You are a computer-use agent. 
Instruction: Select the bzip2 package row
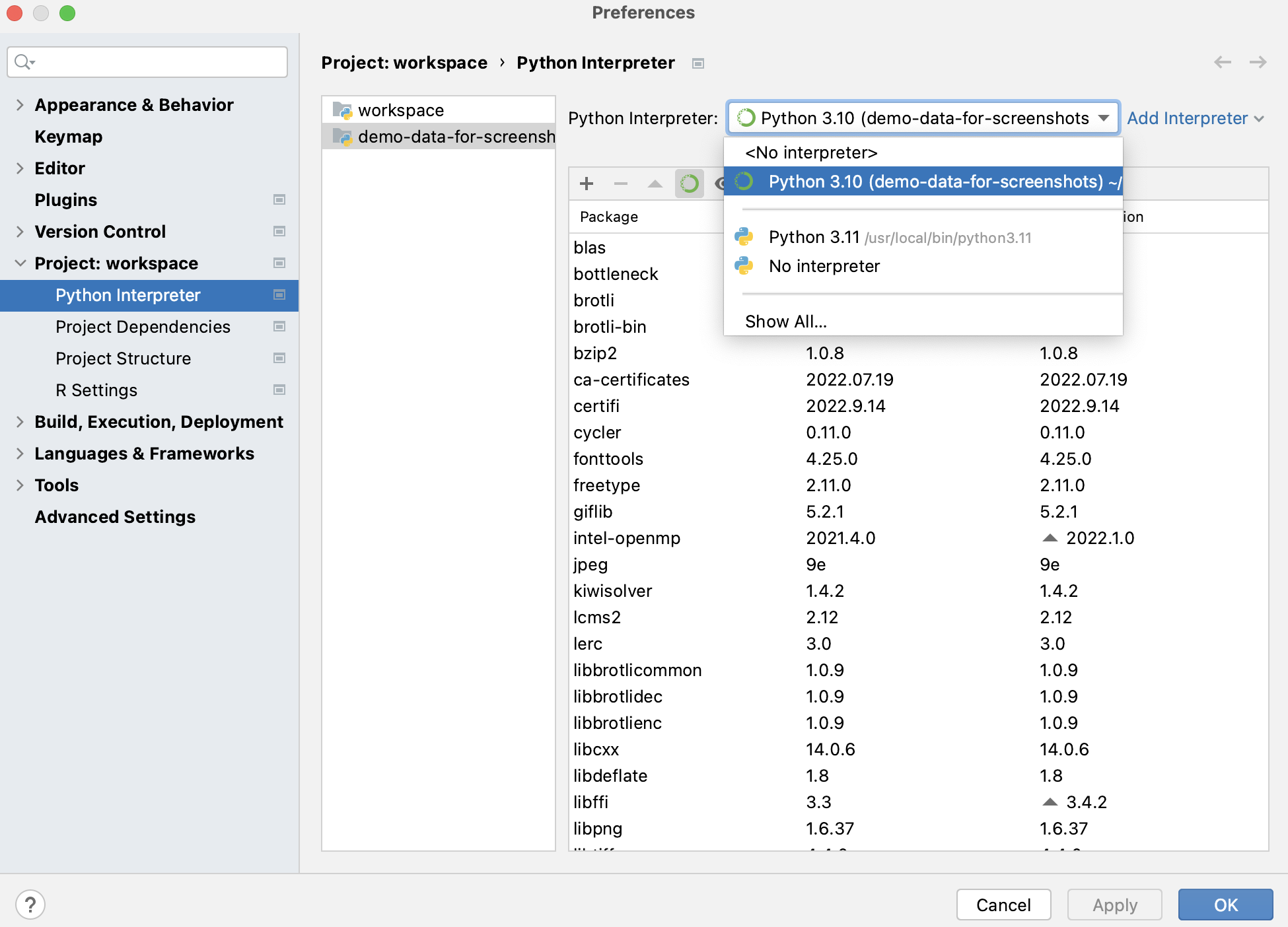(x=918, y=353)
